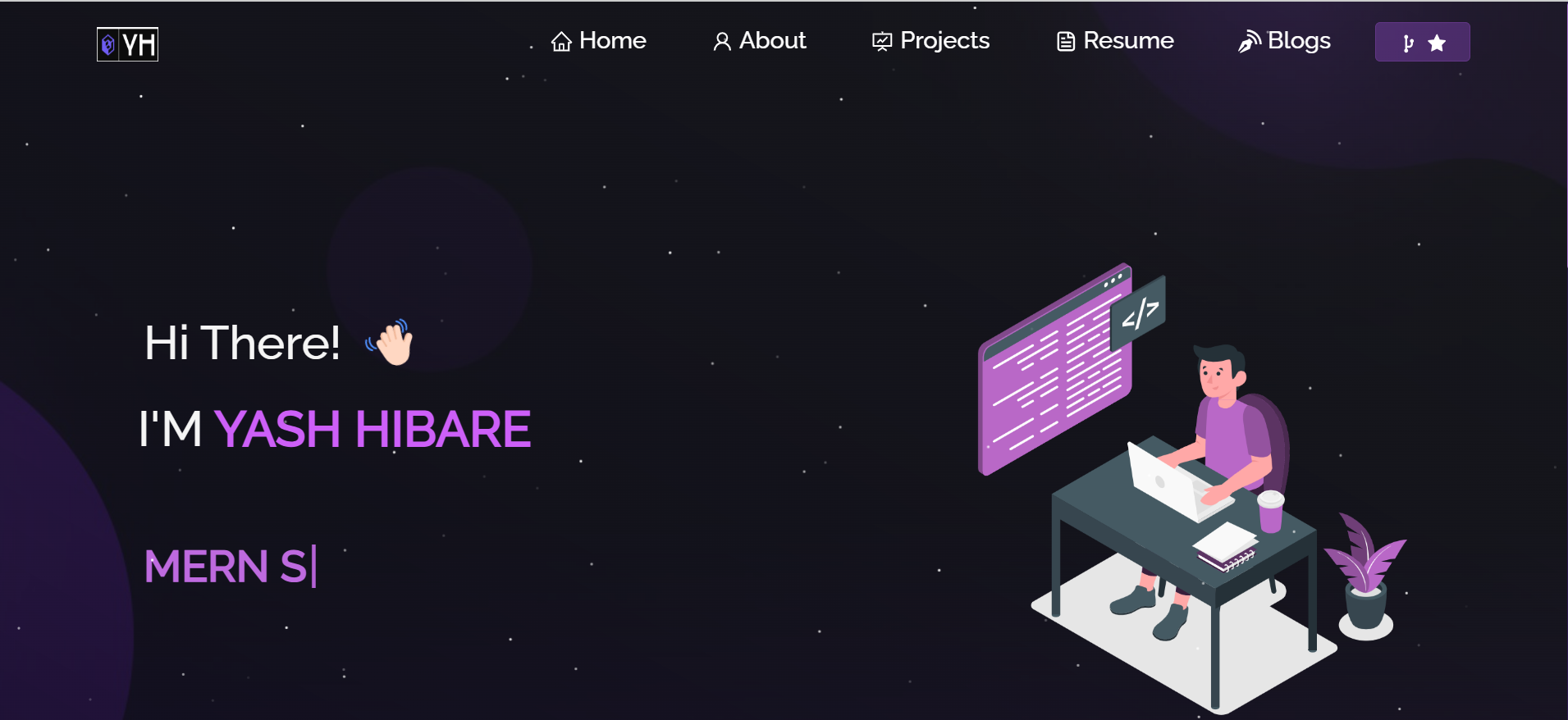Click the purple fork and star button

point(1422,42)
